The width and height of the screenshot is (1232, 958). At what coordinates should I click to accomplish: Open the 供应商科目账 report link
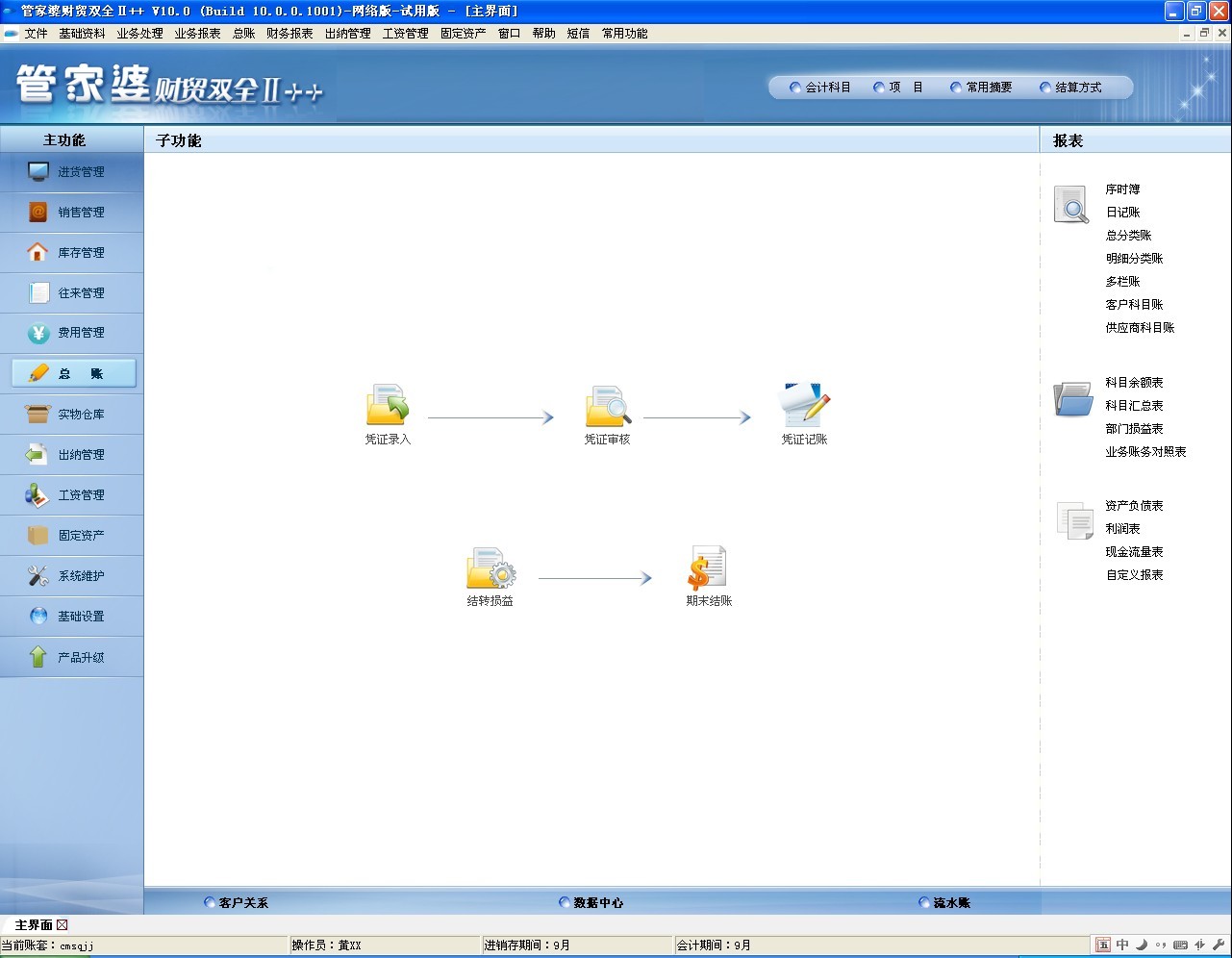tap(1140, 328)
